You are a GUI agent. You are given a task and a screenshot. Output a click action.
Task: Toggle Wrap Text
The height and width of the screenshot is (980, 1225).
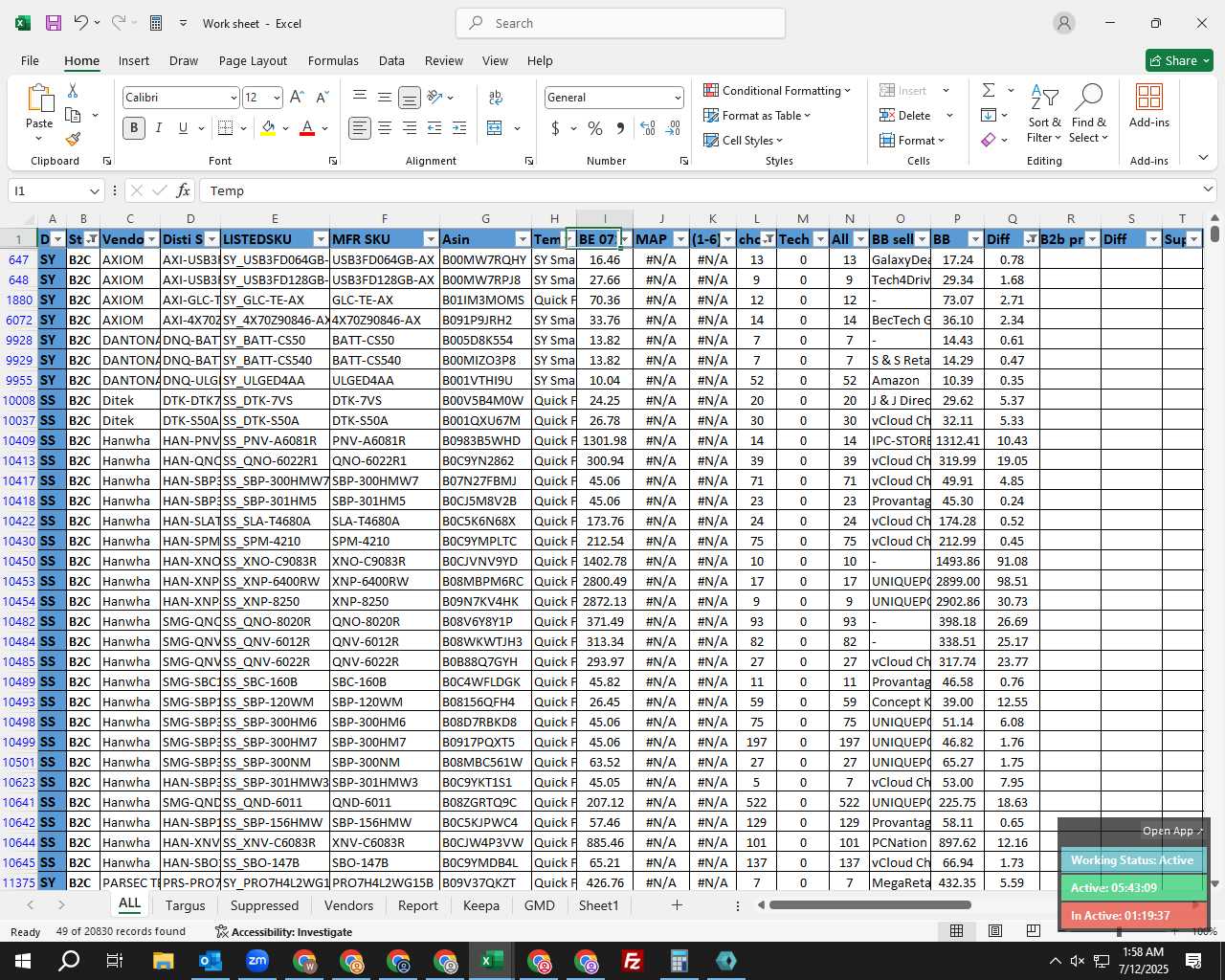pos(495,97)
